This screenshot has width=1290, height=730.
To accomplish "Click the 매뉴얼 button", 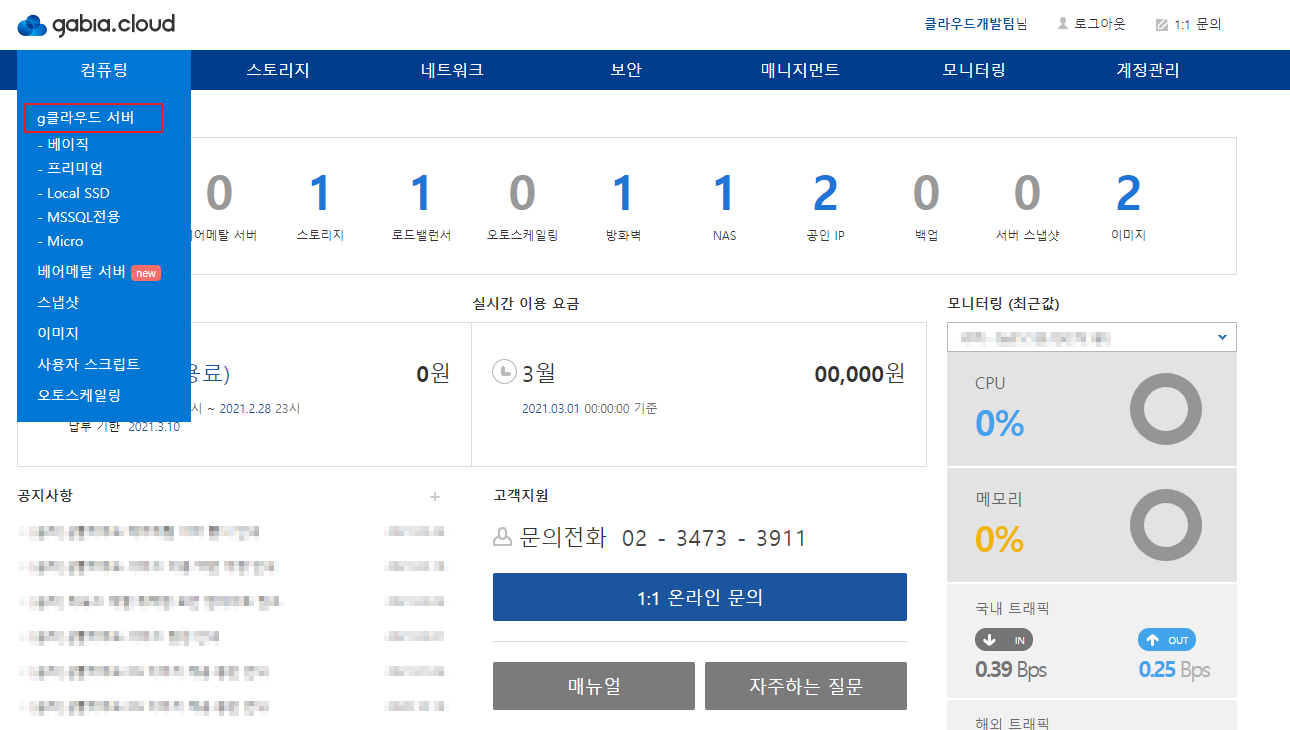I will pos(594,686).
